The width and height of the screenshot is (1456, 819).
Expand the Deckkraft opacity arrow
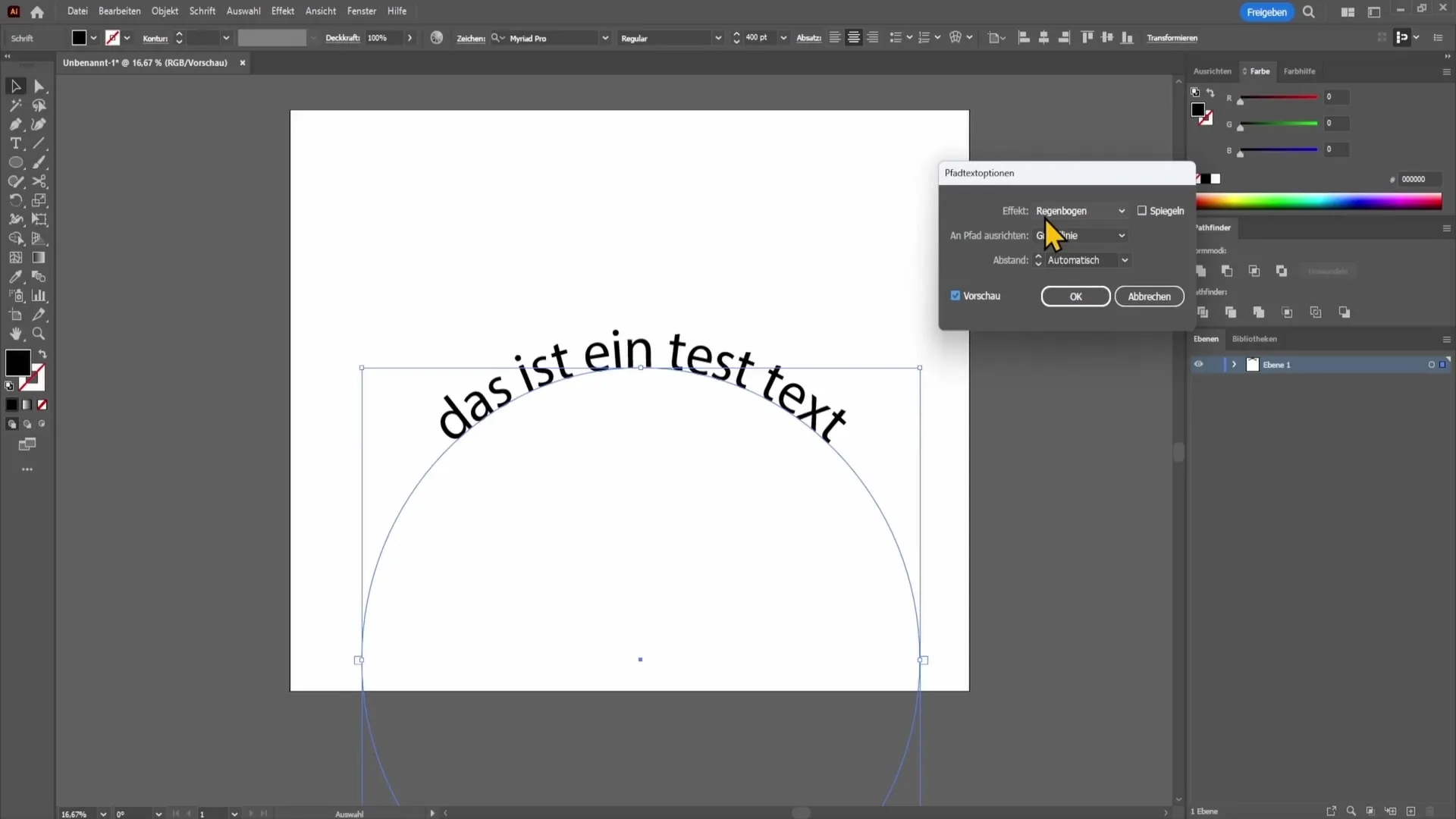(410, 38)
